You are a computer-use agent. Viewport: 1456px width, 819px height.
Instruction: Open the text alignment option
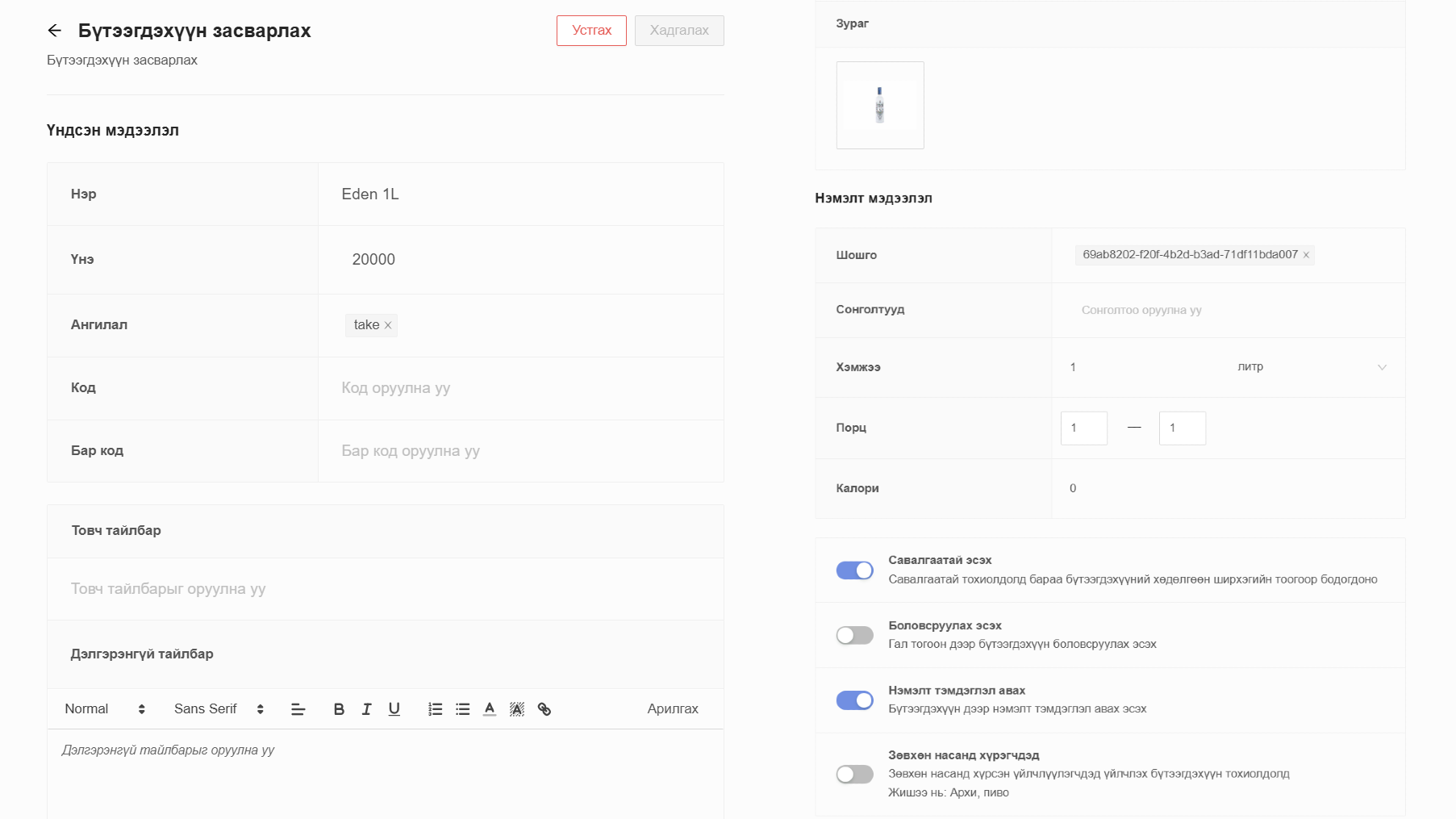298,709
